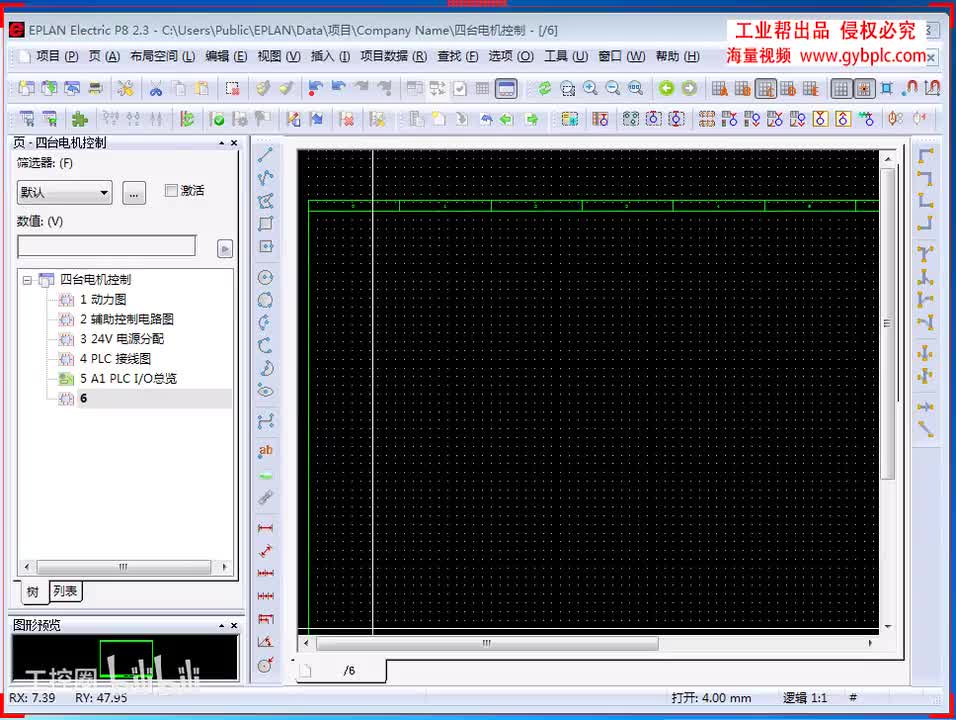
Task: Insert cross connection point symbol
Action: [926, 353]
